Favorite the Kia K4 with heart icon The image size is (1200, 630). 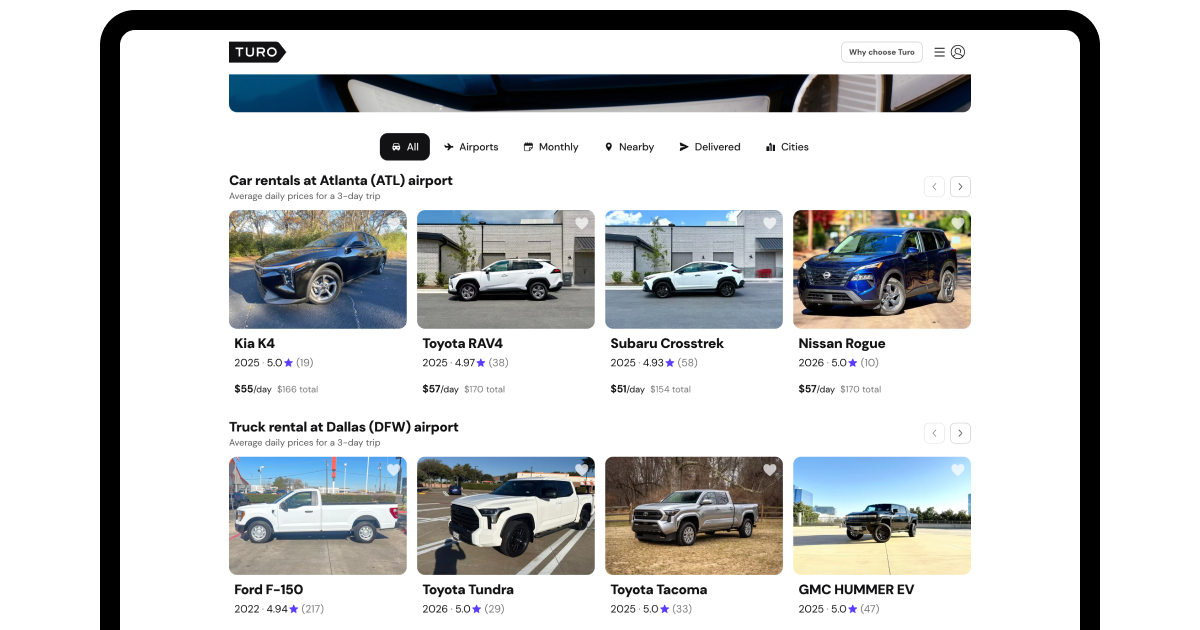[393, 224]
